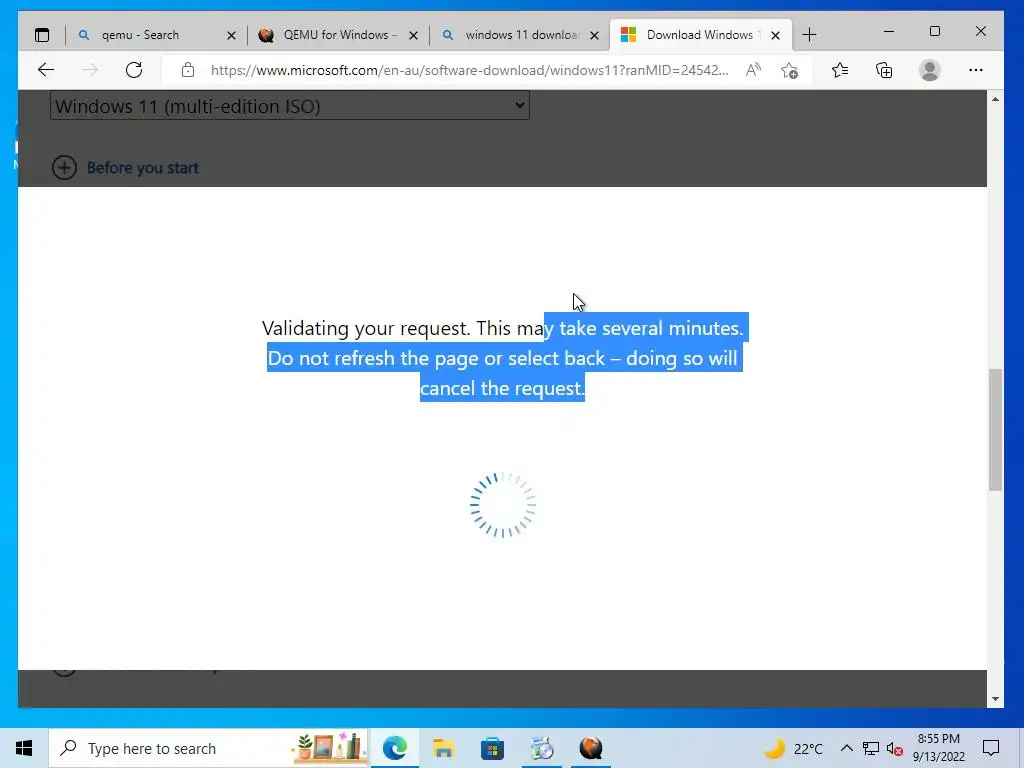Open the weather widget showing 22°C
This screenshot has height=768, width=1024.
pyautogui.click(x=793, y=748)
